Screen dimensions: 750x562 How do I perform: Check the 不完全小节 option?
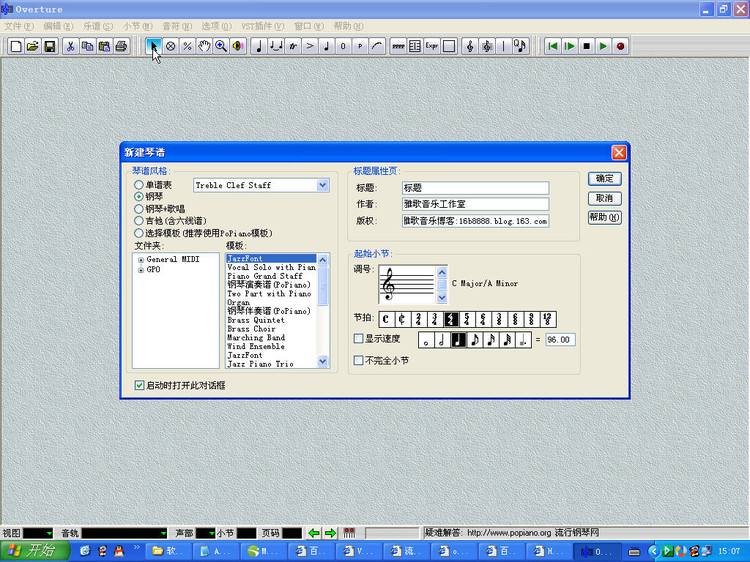(359, 360)
